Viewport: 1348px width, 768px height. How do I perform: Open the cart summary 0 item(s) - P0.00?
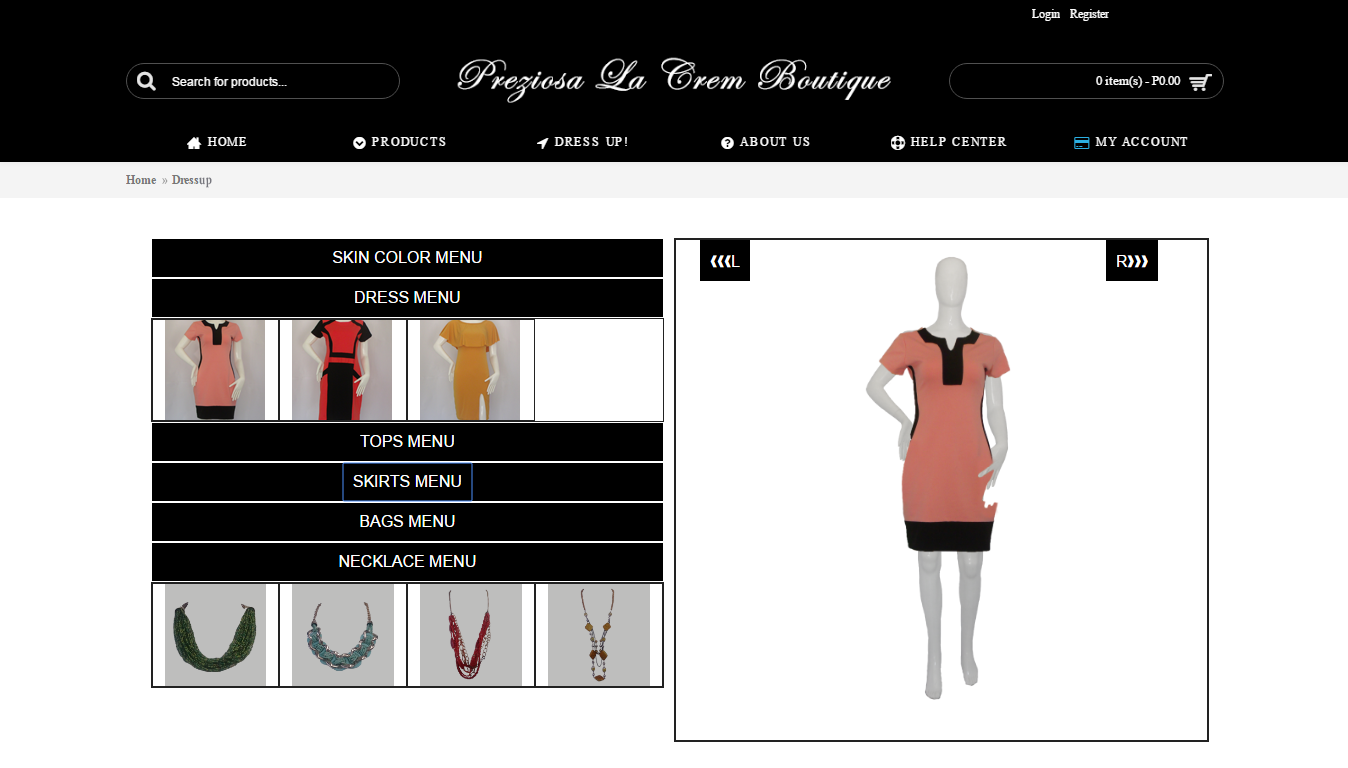(x=1086, y=81)
